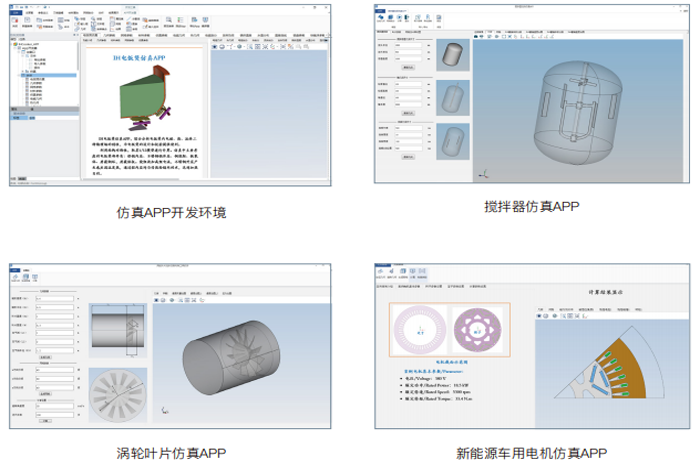Click the third ribbon icon in the turbine blade app

tap(35, 278)
